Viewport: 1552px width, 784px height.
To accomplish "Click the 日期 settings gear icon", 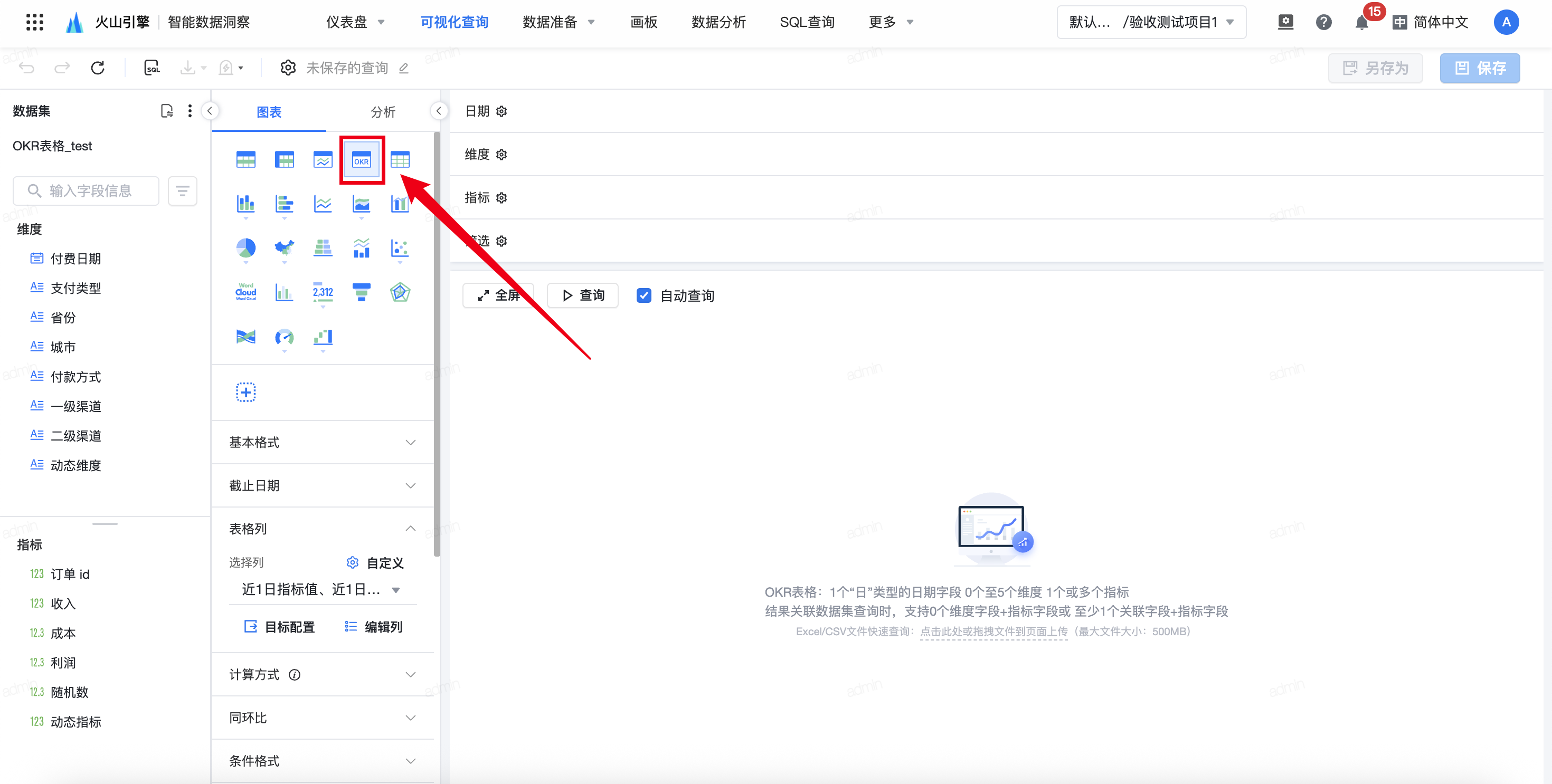I will (x=501, y=111).
